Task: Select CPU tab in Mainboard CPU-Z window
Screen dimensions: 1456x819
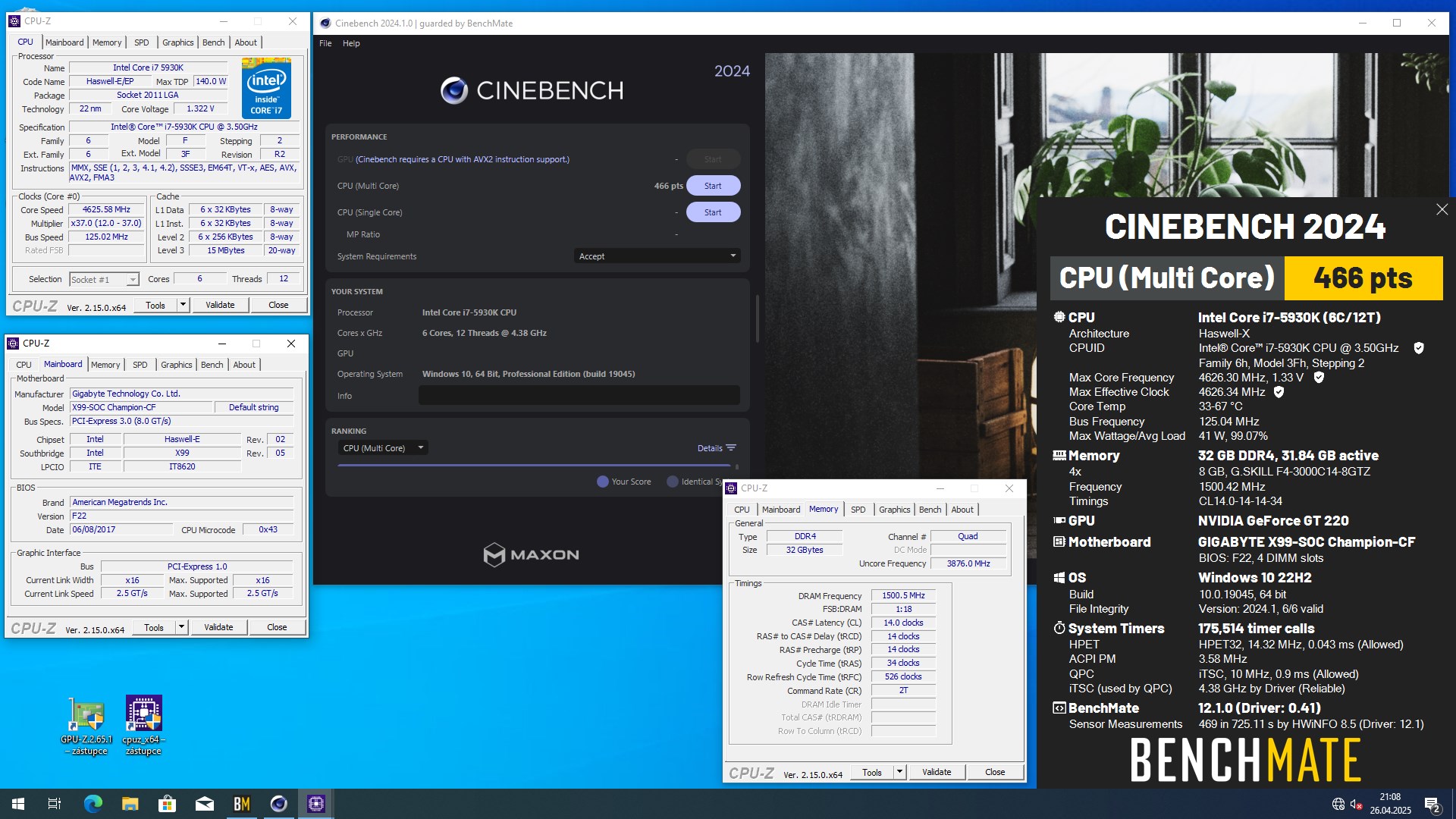Action: coord(24,365)
